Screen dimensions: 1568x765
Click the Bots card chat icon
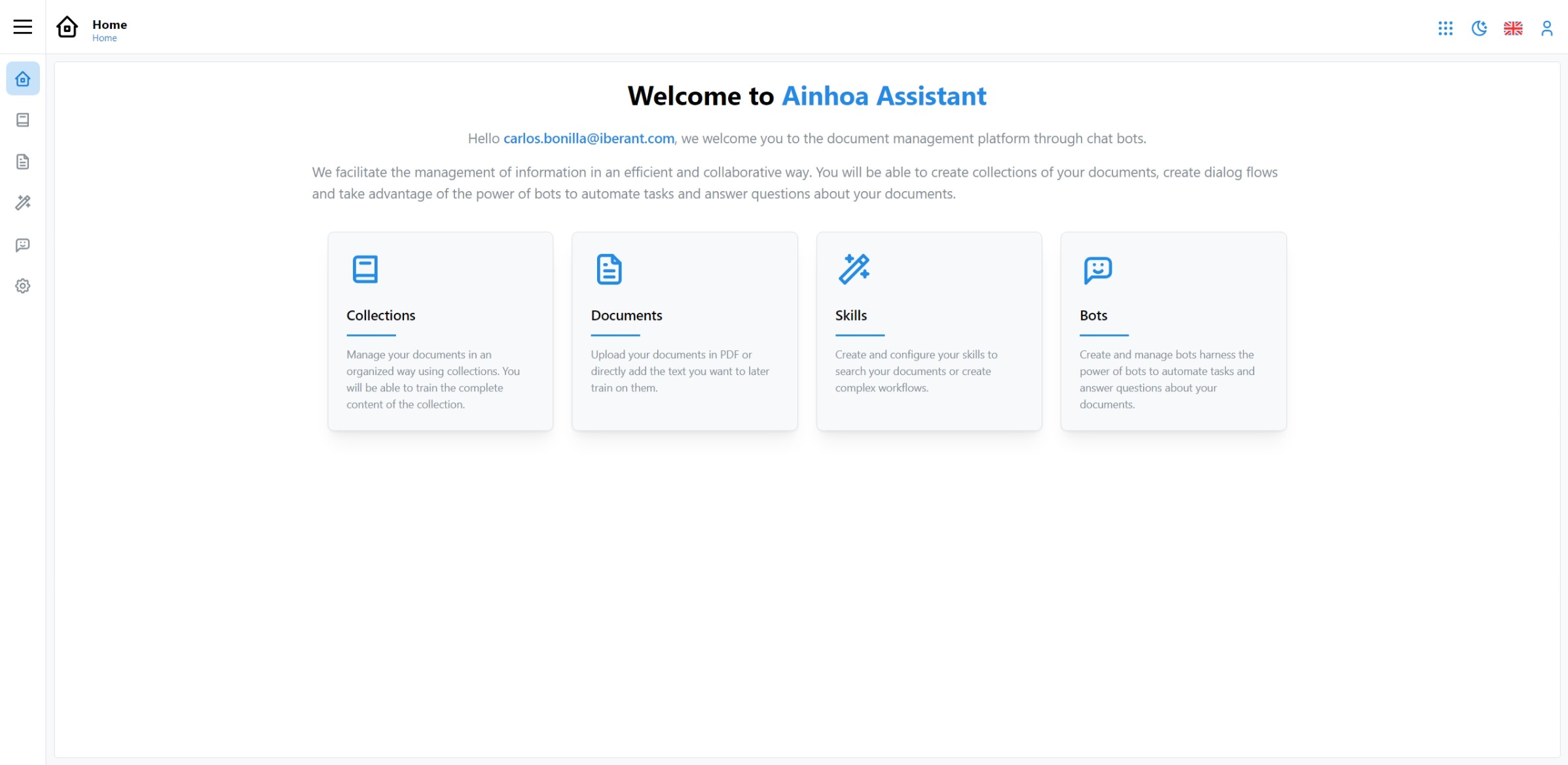tap(1098, 270)
